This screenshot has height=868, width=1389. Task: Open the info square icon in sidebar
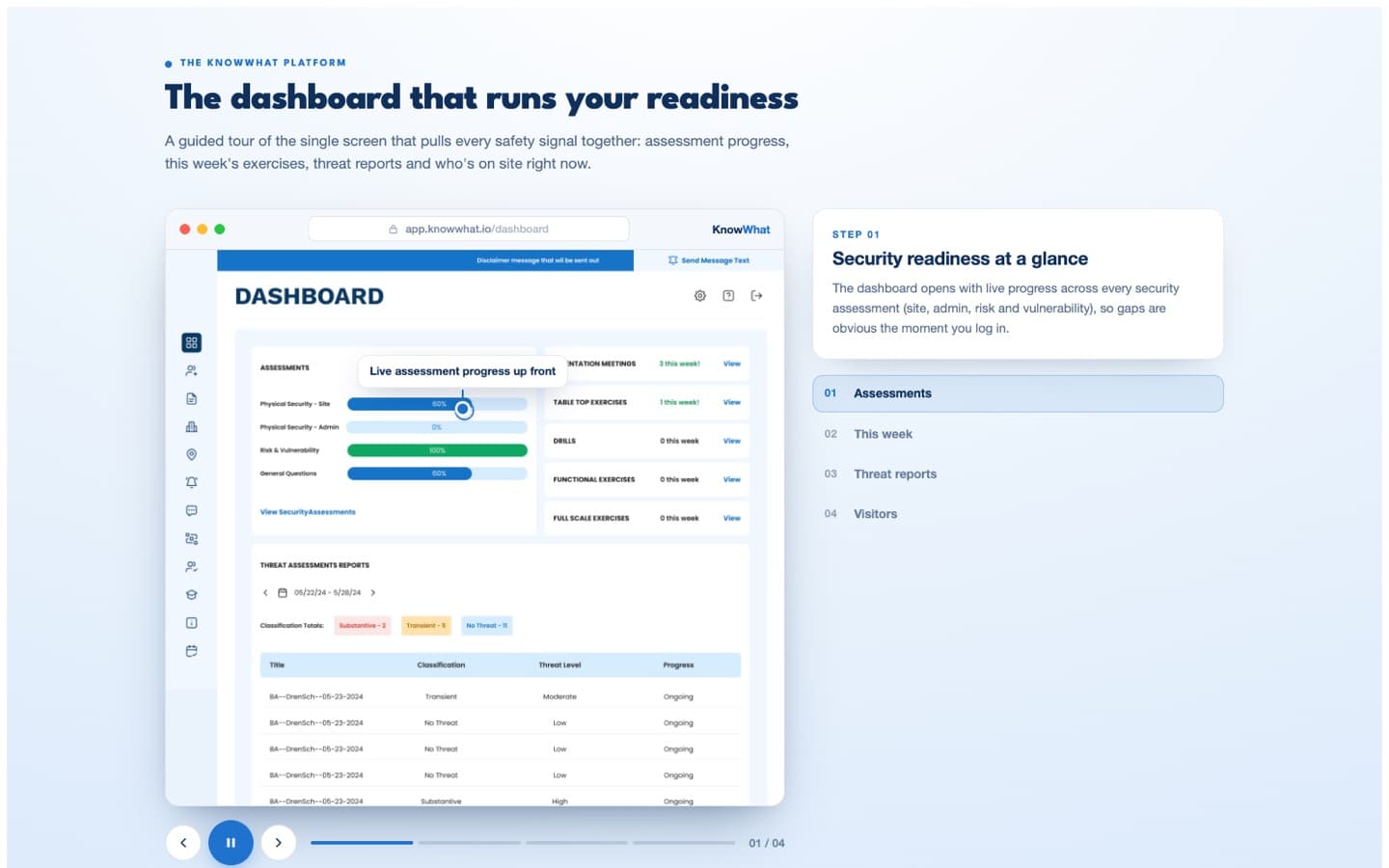coord(191,623)
